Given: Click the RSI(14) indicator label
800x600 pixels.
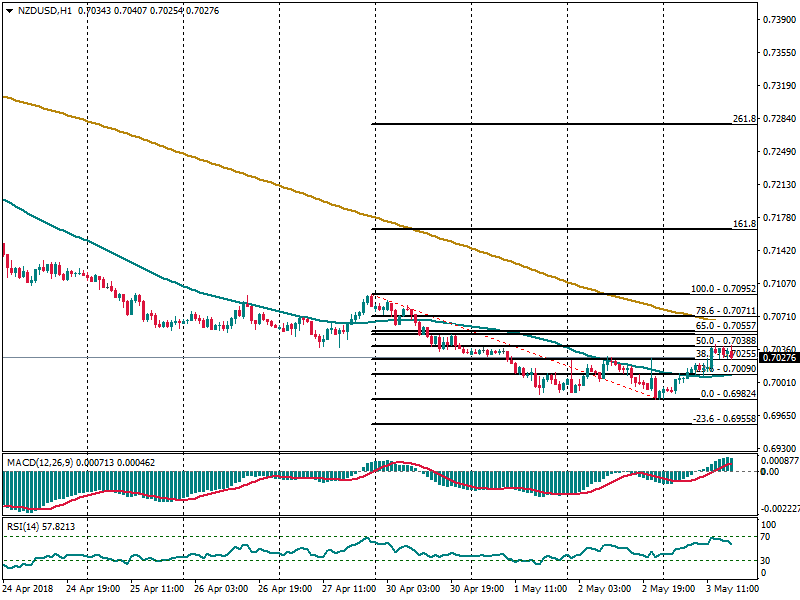Looking at the screenshot, I should pyautogui.click(x=26, y=525).
